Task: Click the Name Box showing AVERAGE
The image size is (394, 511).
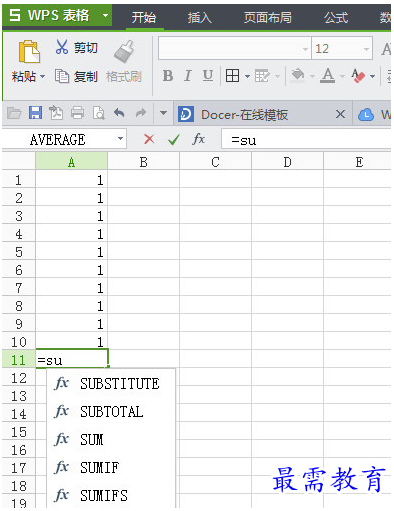Action: coord(58,139)
